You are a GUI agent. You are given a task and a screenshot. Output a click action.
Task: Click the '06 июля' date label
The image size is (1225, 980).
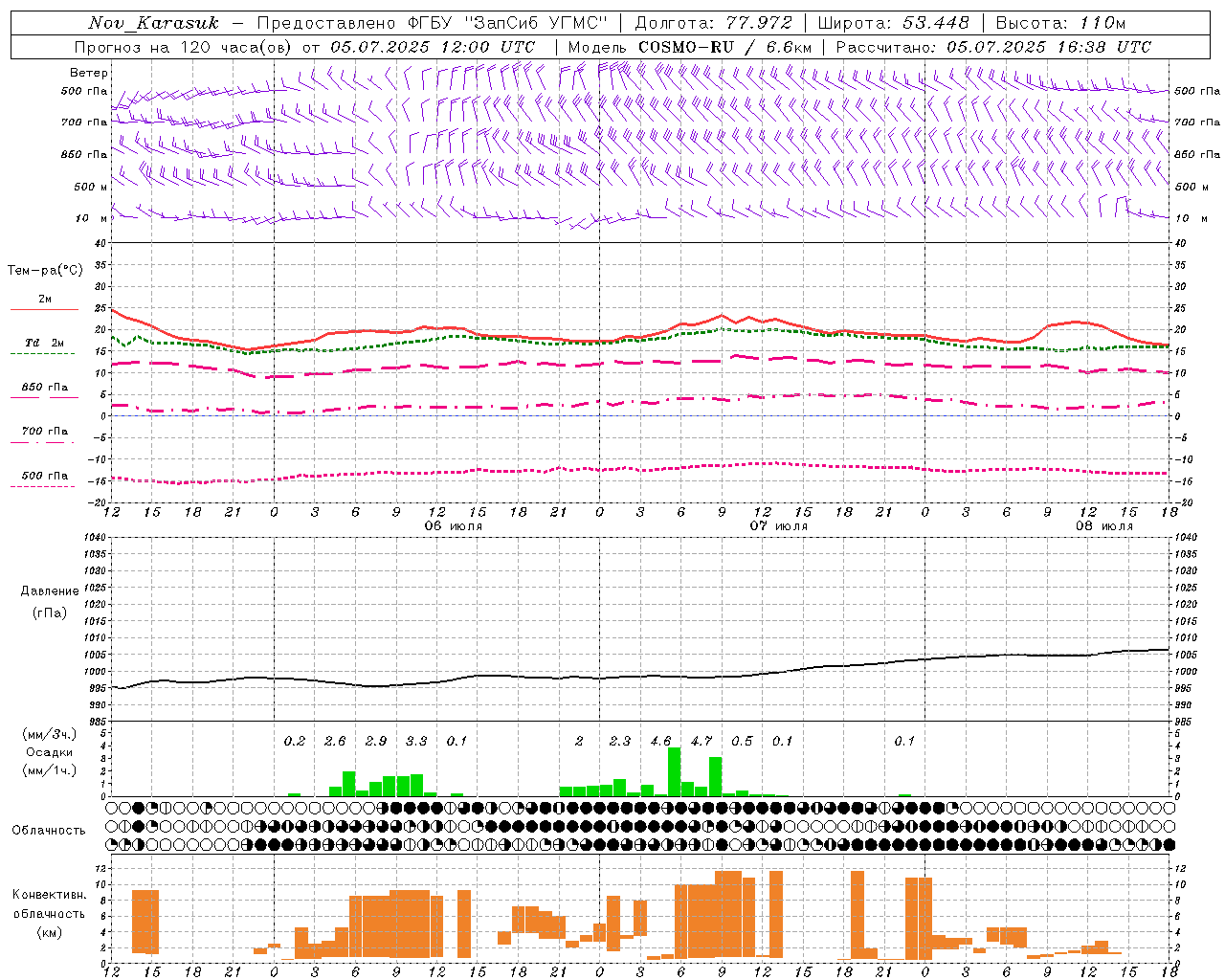(454, 526)
